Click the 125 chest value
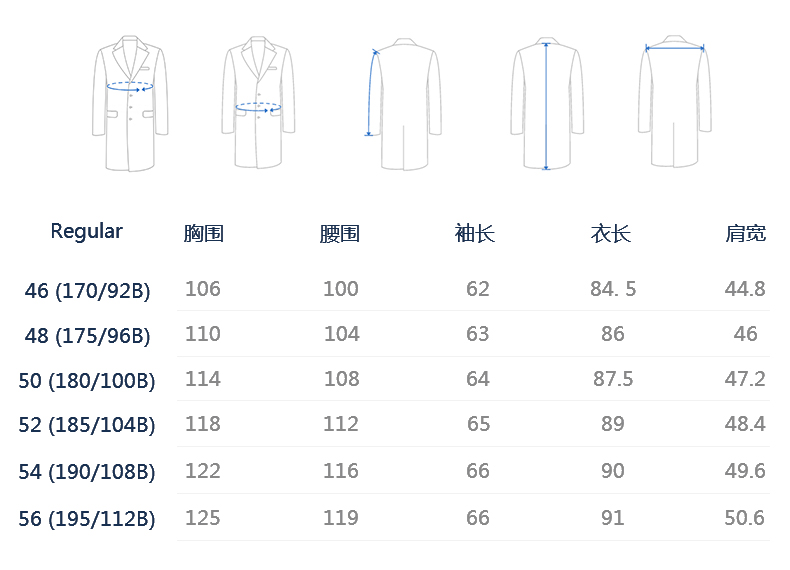The image size is (790, 570). point(203,518)
